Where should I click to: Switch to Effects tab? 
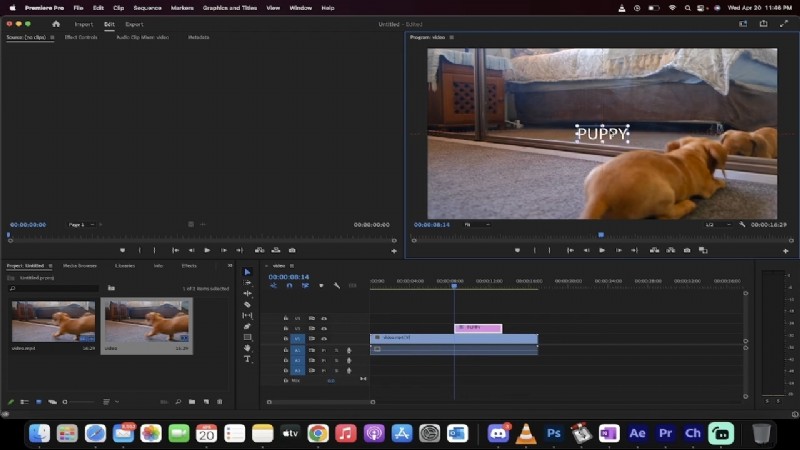point(189,266)
